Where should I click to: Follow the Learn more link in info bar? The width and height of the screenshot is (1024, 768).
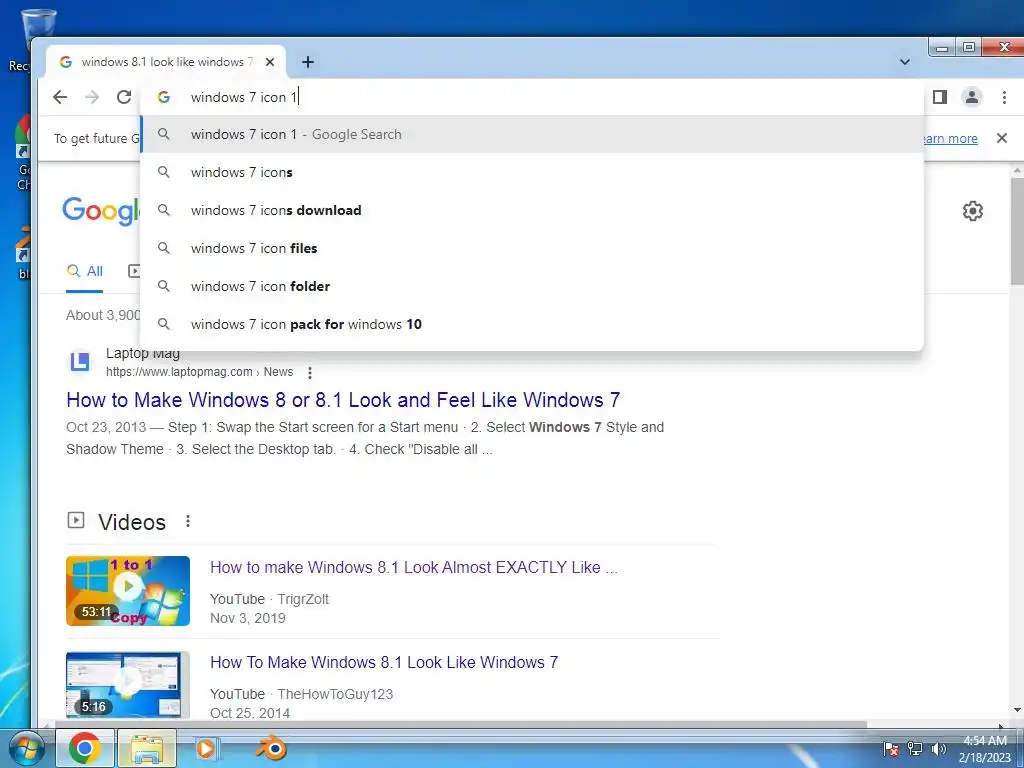point(950,138)
